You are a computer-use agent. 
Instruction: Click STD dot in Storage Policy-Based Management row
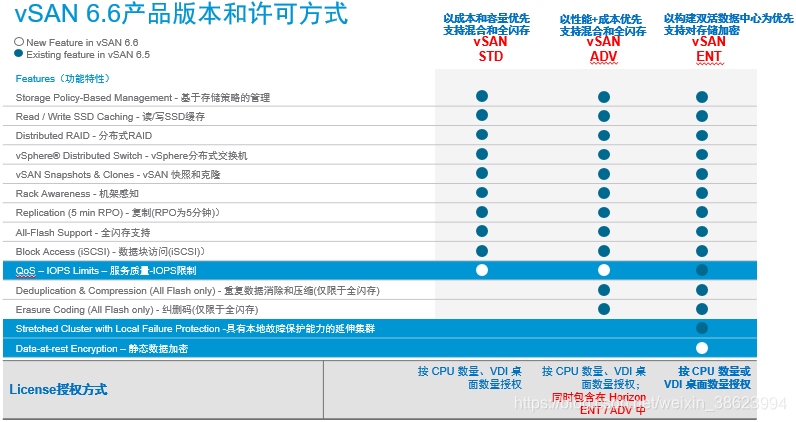(482, 96)
